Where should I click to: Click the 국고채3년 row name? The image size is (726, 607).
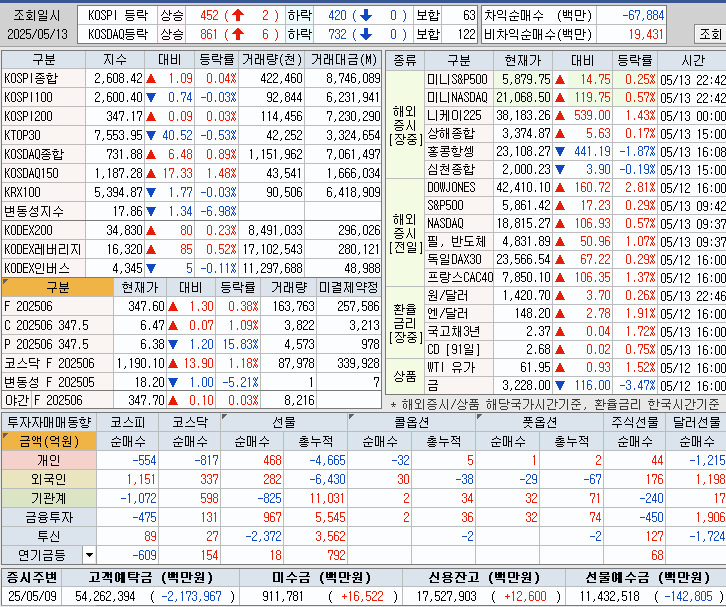tap(453, 332)
